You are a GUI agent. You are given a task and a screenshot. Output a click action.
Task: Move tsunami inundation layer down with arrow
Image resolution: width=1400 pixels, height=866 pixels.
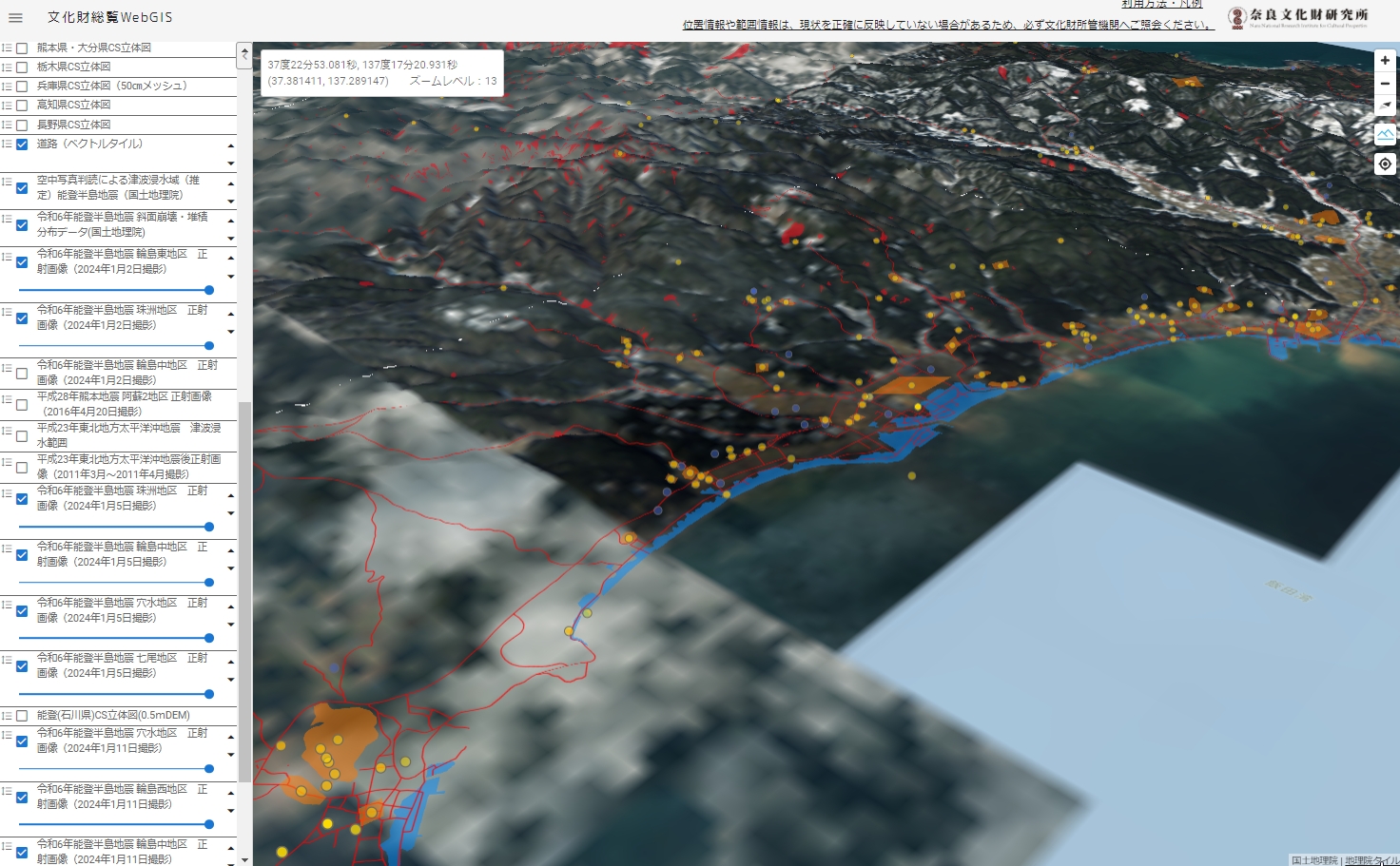pyautogui.click(x=231, y=202)
